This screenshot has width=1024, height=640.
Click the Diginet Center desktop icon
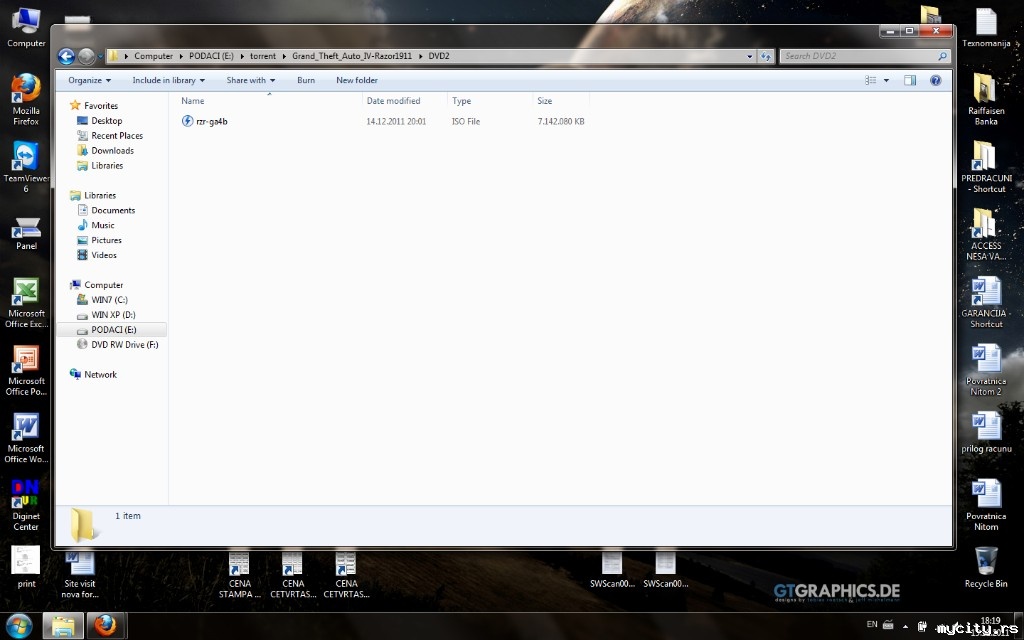click(x=26, y=505)
